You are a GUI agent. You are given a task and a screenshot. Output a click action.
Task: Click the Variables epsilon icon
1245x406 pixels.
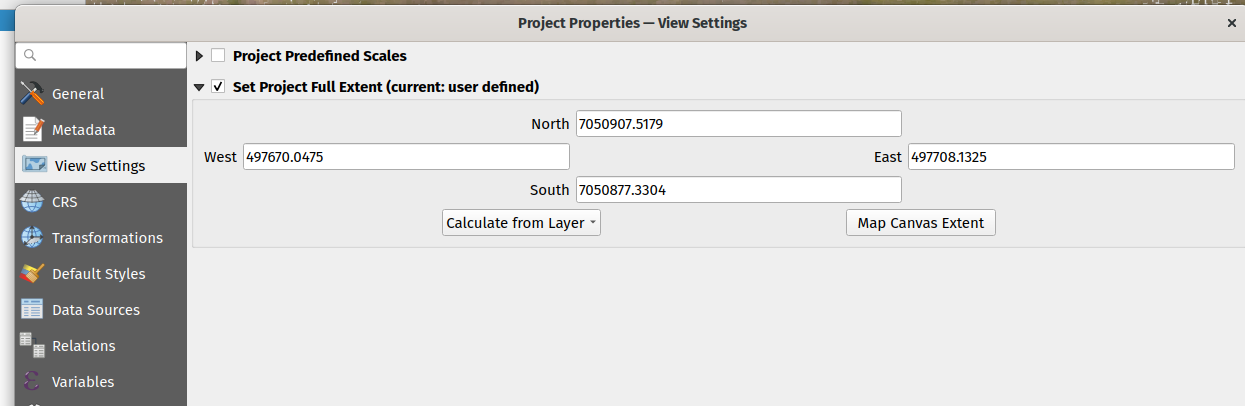[33, 382]
